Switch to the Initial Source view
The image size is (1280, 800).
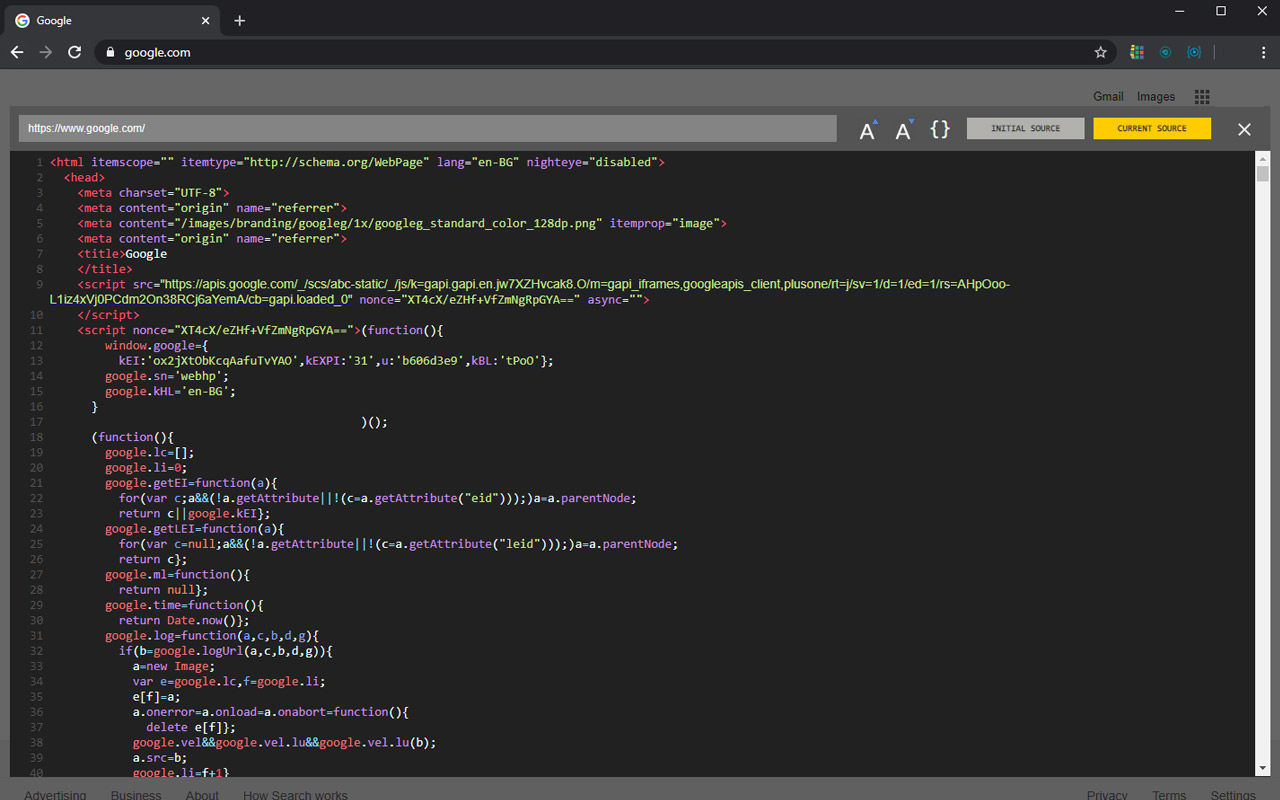tap(1025, 128)
